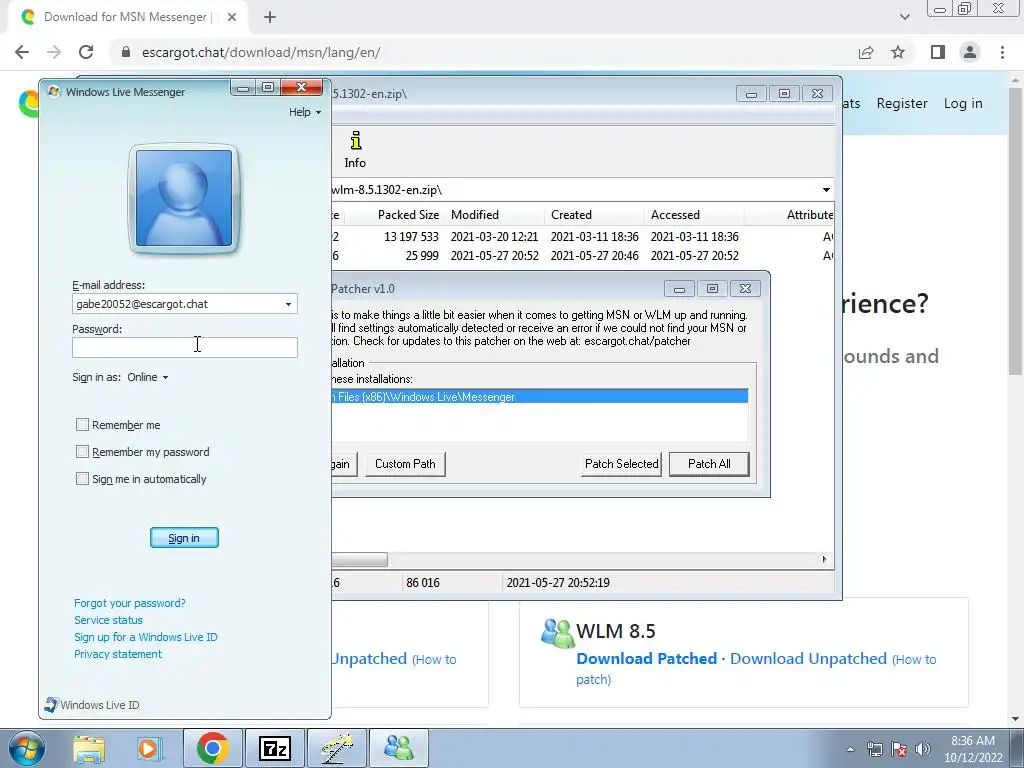Click the Windows Live Messenger profile picture
The height and width of the screenshot is (768, 1024).
point(184,199)
